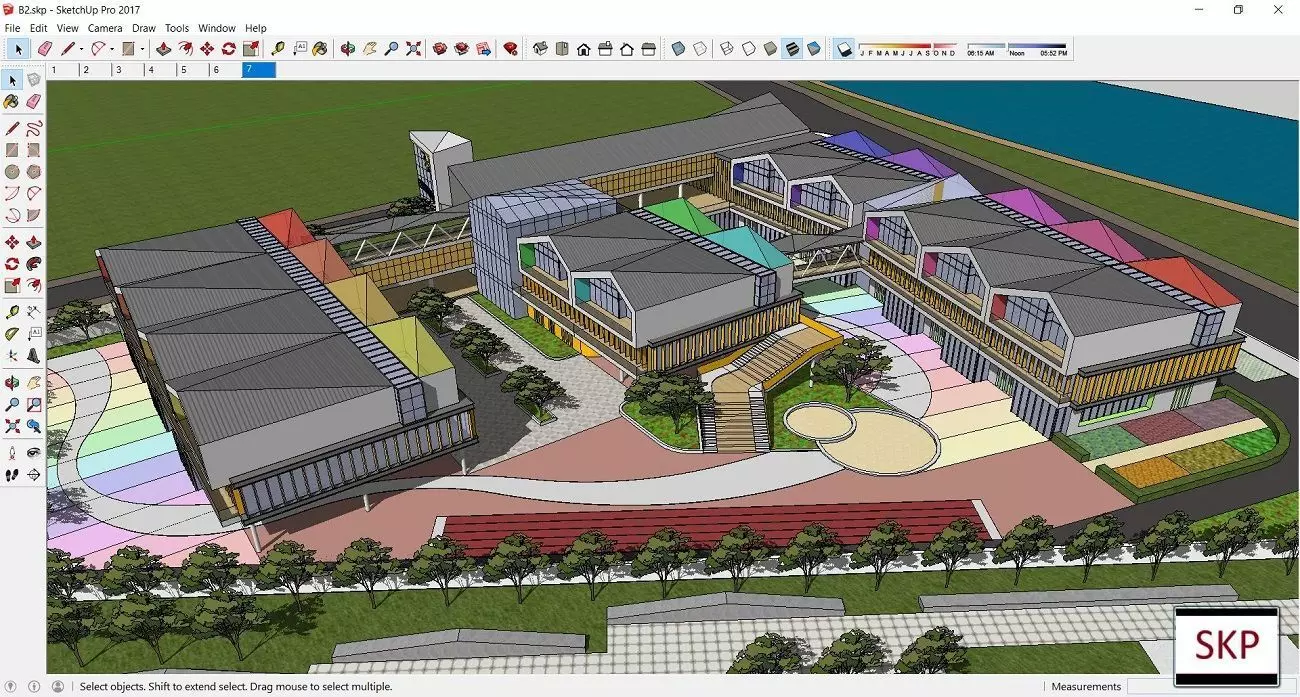
Task: Click the geo-location status bar icon
Action: [11, 687]
